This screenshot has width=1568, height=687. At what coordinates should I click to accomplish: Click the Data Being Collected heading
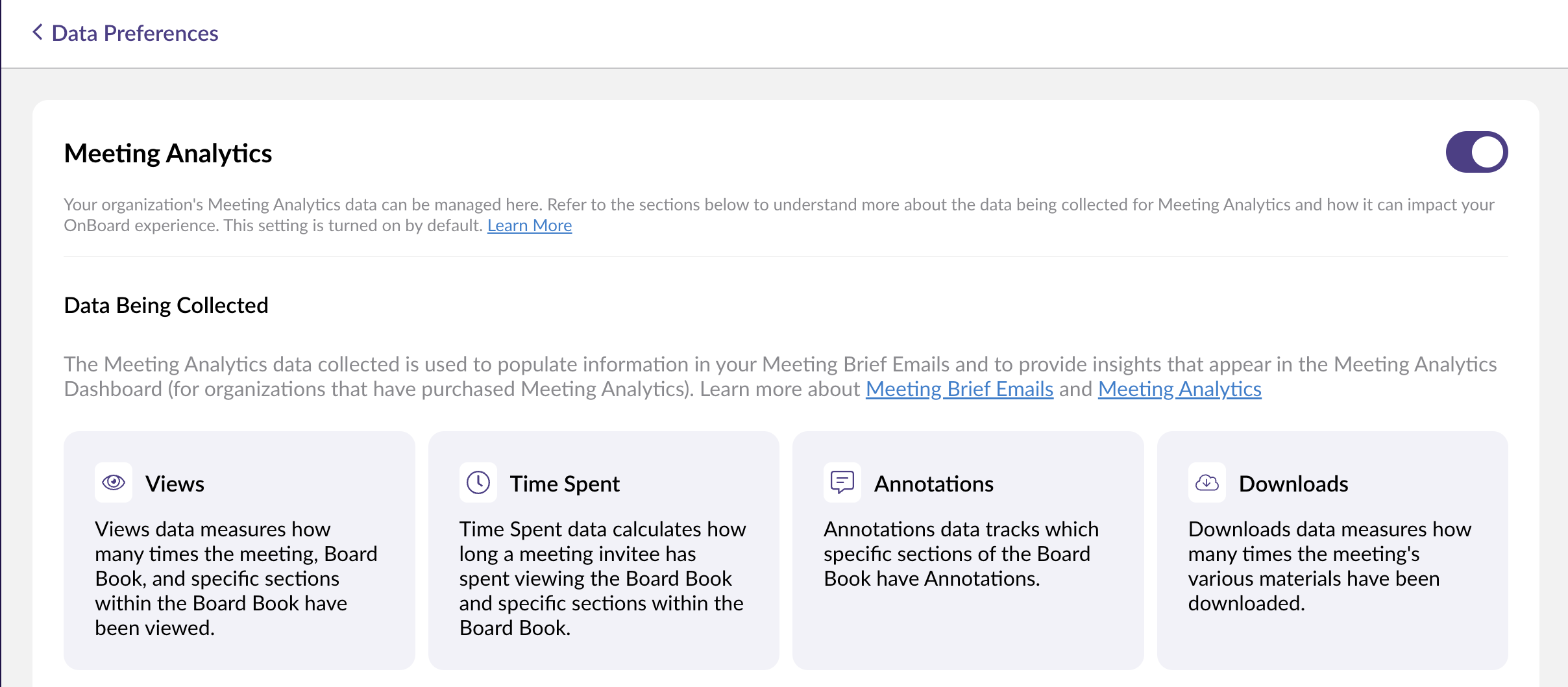[x=166, y=305]
